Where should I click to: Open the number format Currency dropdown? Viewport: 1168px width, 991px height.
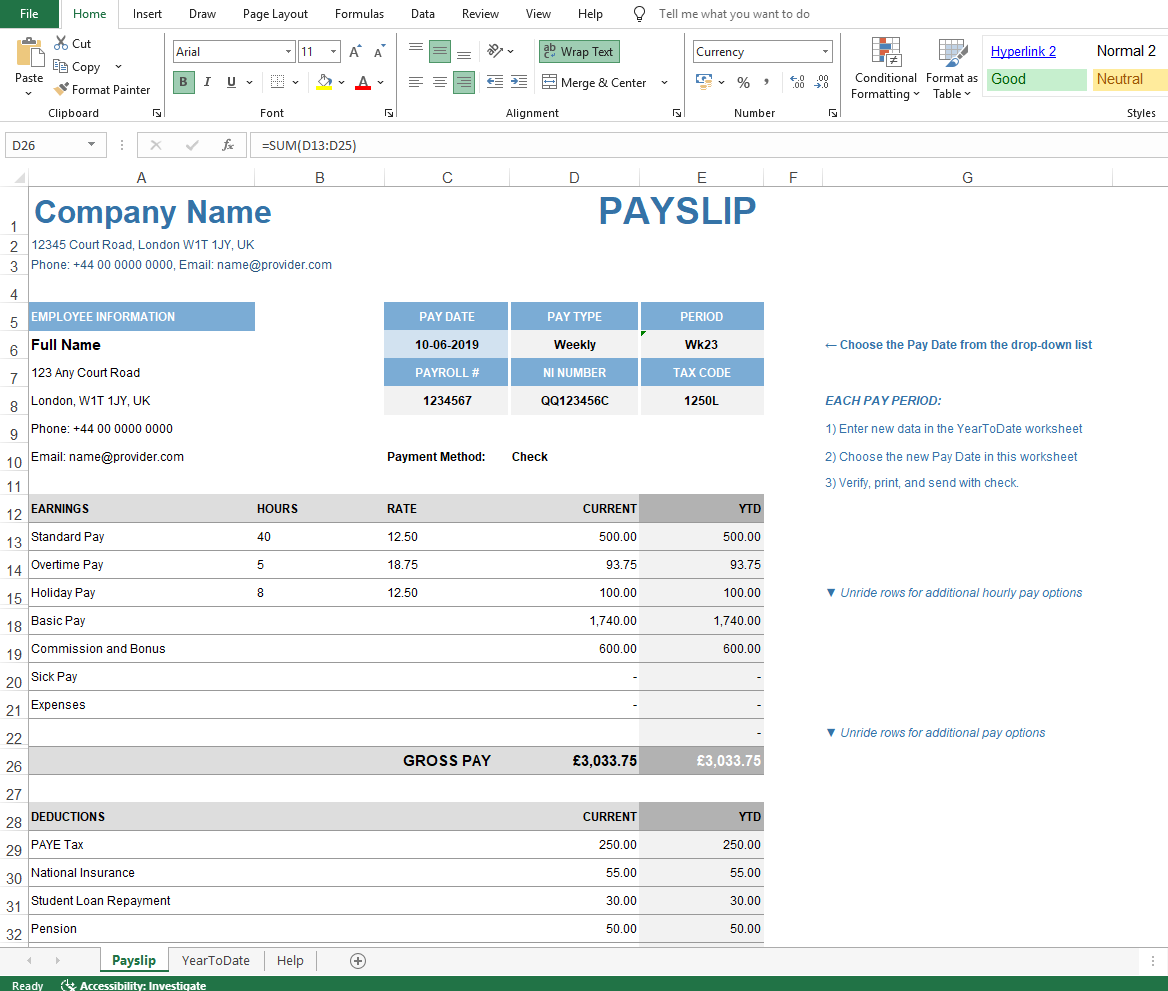(x=825, y=51)
